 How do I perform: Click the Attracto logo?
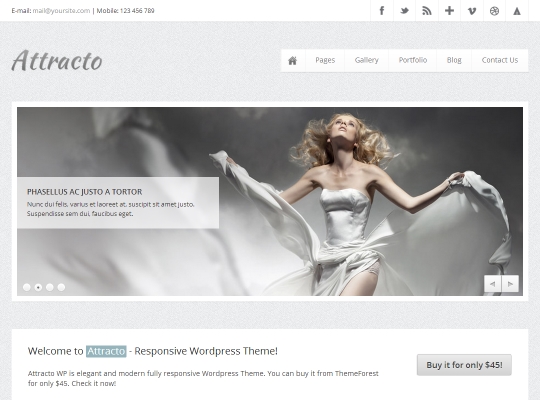[x=57, y=61]
